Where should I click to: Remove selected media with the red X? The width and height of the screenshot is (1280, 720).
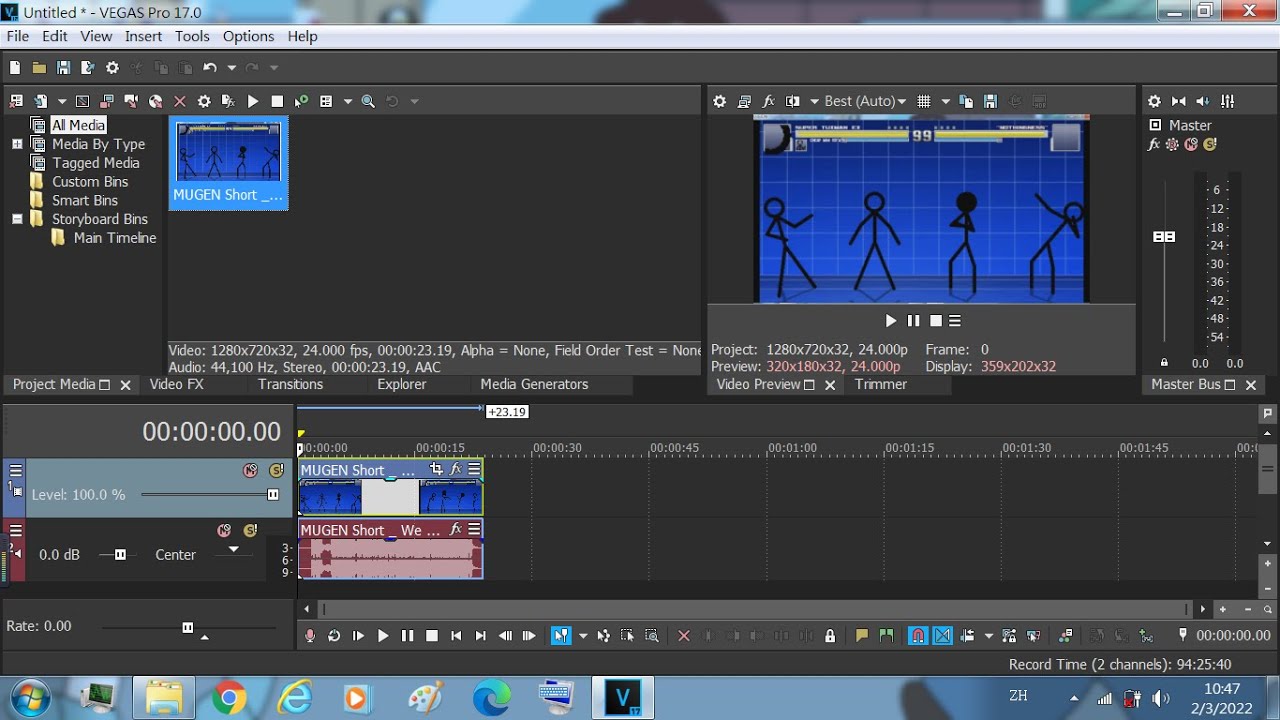pyautogui.click(x=180, y=101)
